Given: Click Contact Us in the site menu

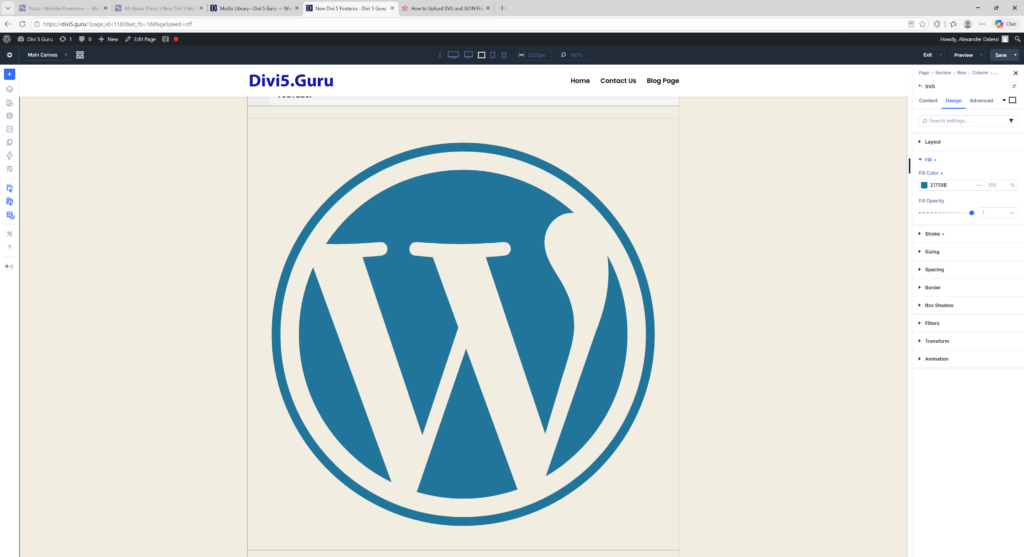Looking at the screenshot, I should 618,81.
